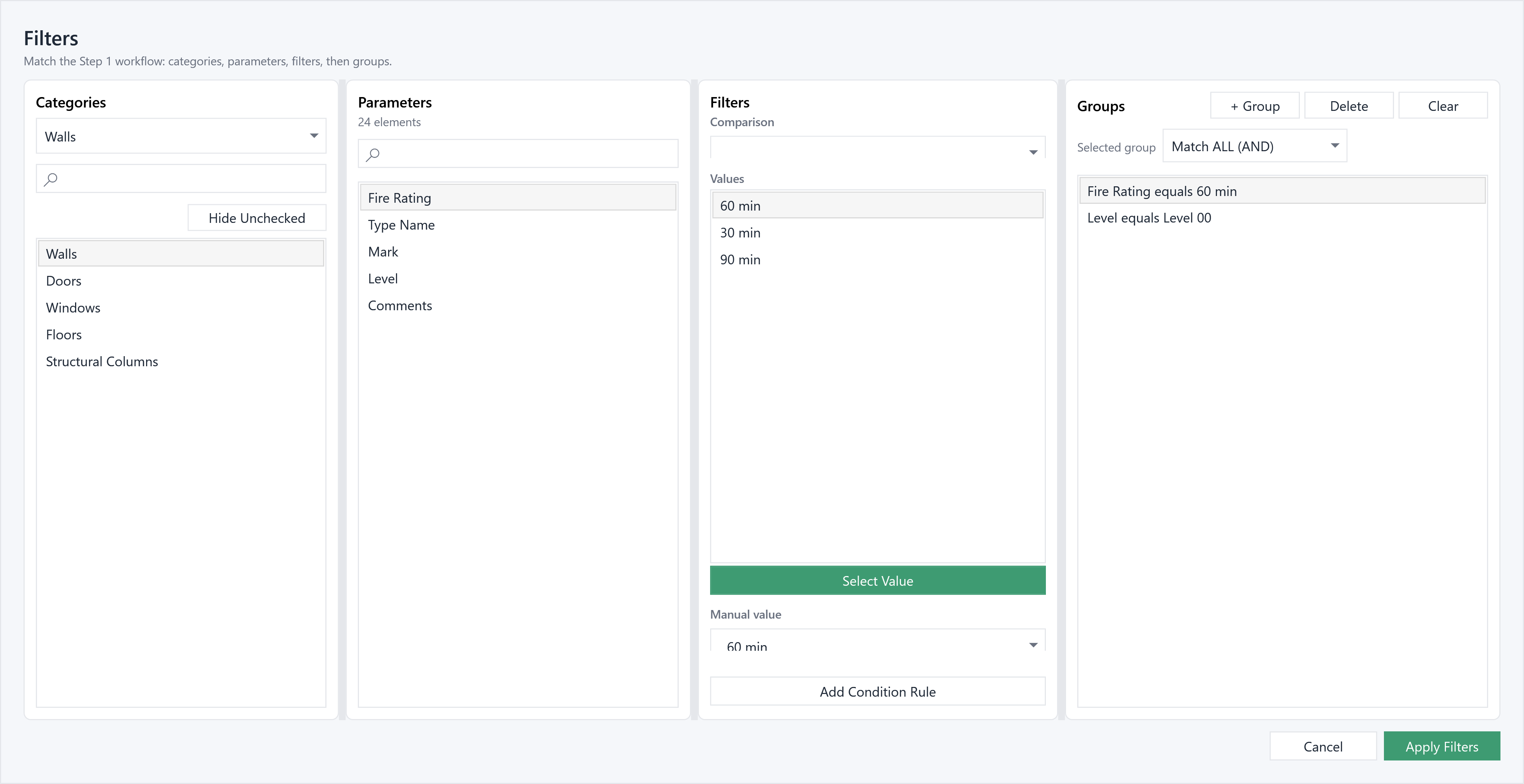Click the green Select Value button
The height and width of the screenshot is (784, 1524).
[877, 581]
